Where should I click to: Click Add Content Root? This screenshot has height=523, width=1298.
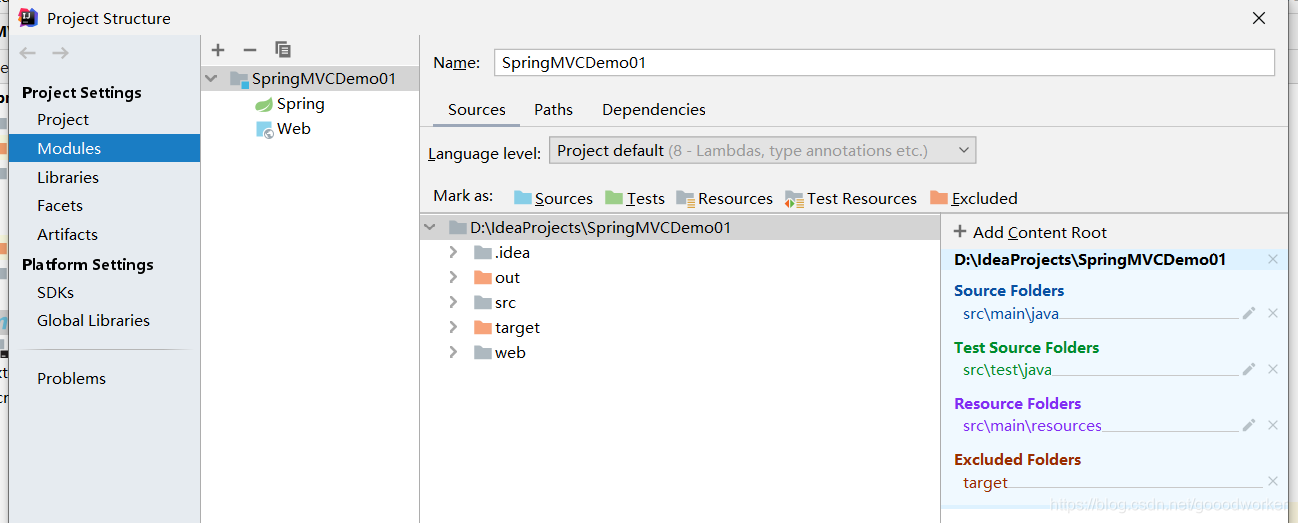coord(1030,232)
